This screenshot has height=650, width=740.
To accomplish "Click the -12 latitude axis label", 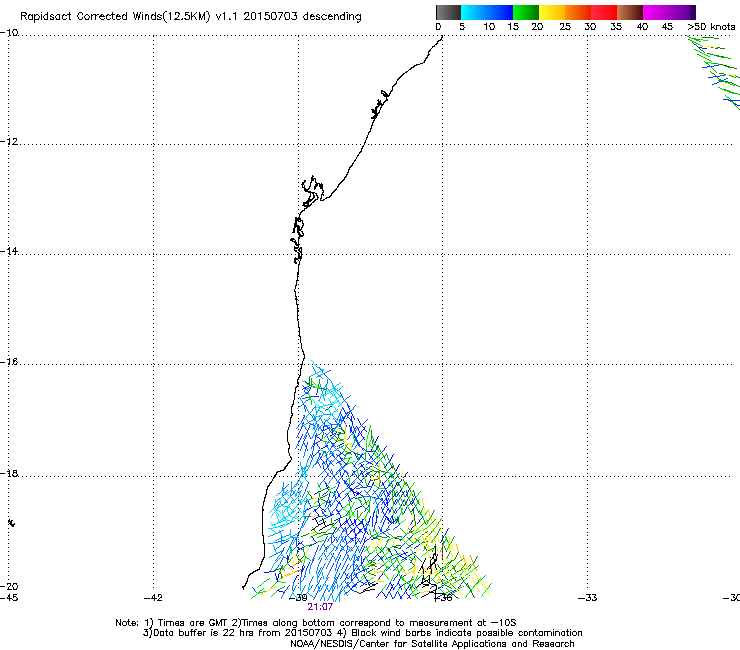I will [x=9, y=142].
